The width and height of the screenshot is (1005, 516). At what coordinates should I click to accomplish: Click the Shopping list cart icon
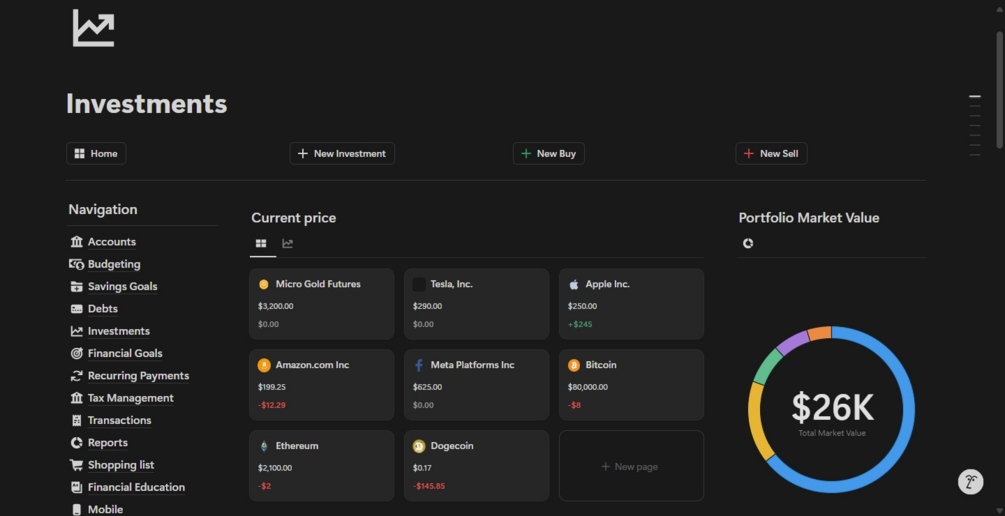click(77, 465)
